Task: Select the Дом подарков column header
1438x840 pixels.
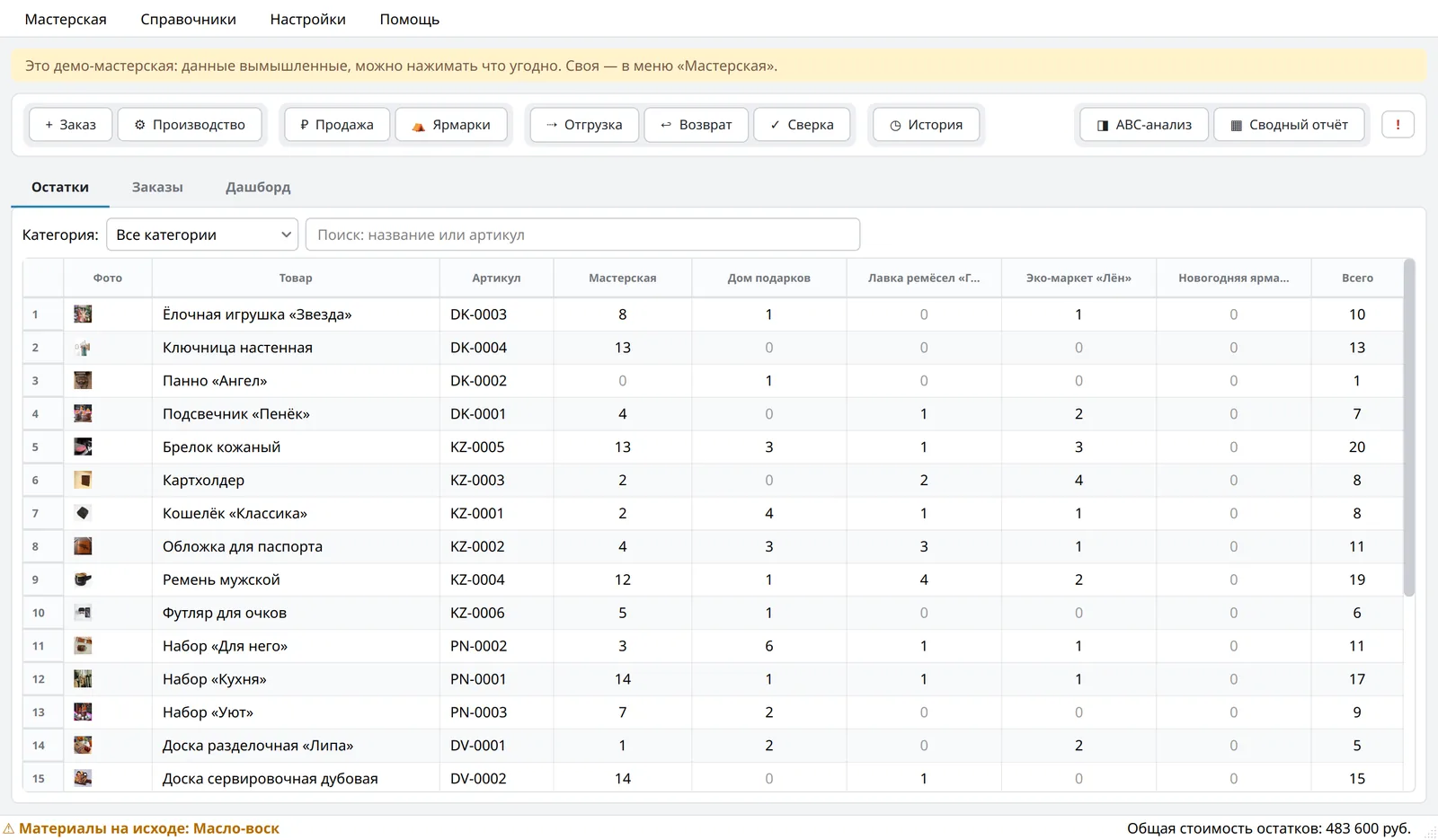Action: [x=768, y=278]
